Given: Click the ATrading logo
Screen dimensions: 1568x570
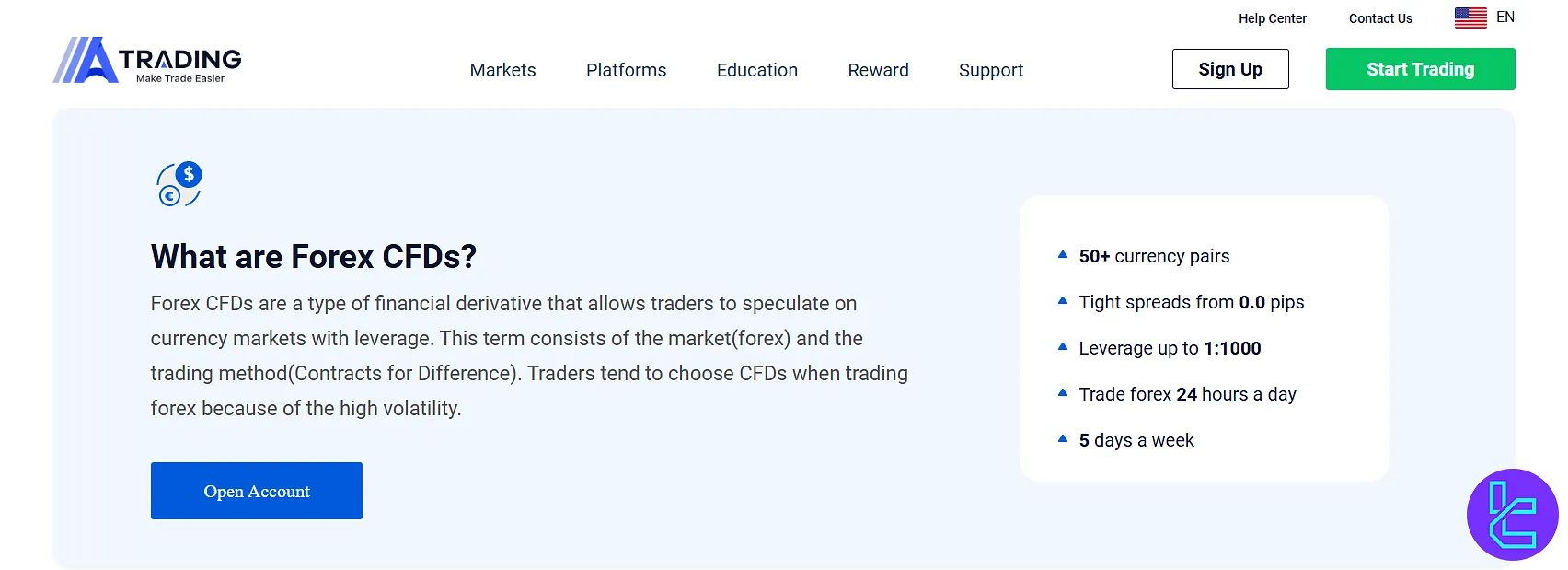Looking at the screenshot, I should coord(147,61).
